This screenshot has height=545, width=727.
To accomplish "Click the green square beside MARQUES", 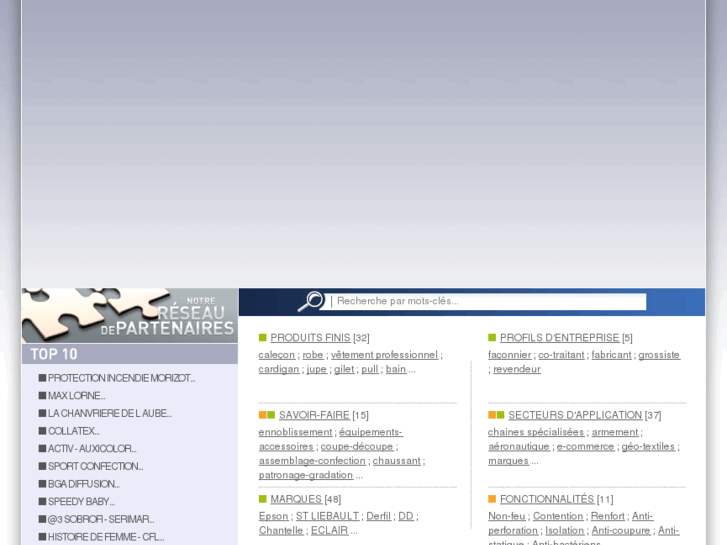I will (x=262, y=499).
